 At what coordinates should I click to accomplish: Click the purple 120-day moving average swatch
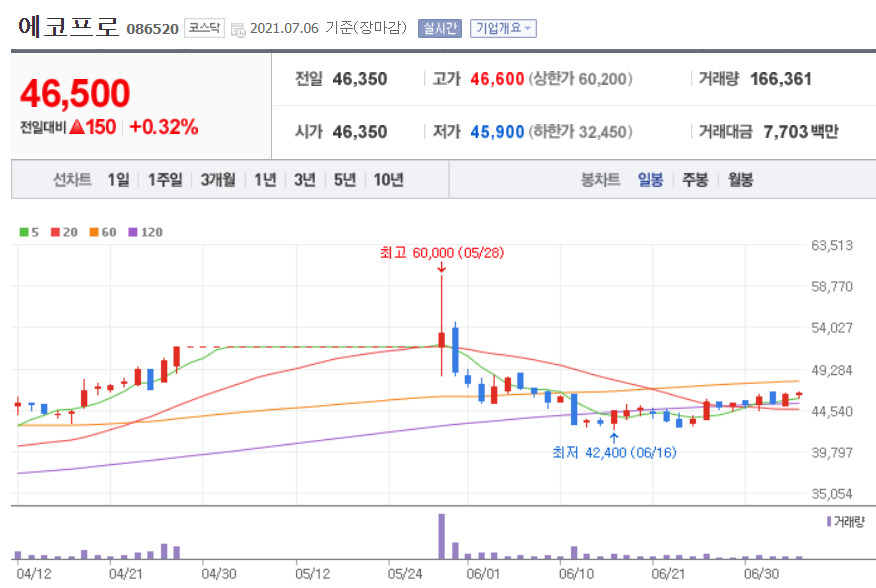[x=133, y=232]
